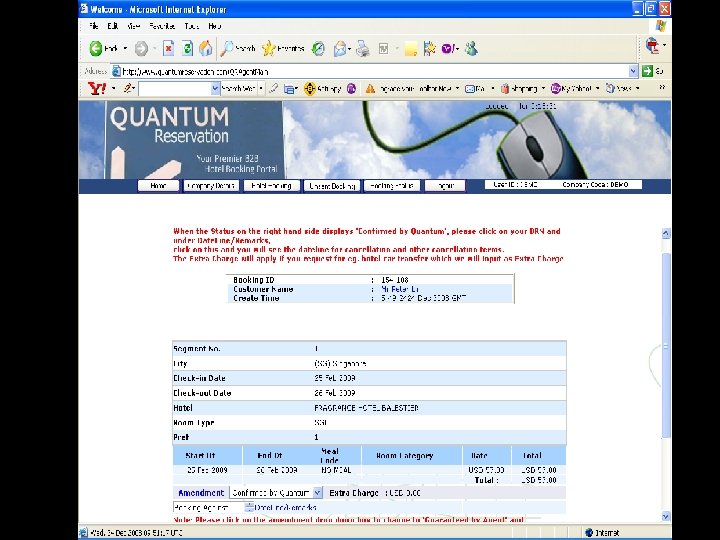The width and height of the screenshot is (720, 540).
Task: Click the Extra Charge USD 0.00 value
Action: [403, 493]
